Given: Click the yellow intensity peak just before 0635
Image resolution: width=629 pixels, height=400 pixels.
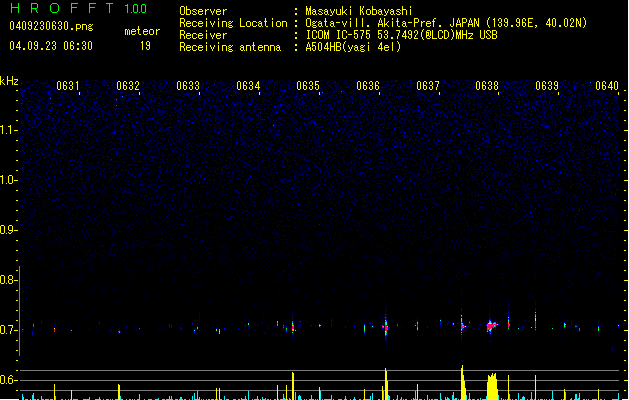Looking at the screenshot, I should tap(293, 386).
